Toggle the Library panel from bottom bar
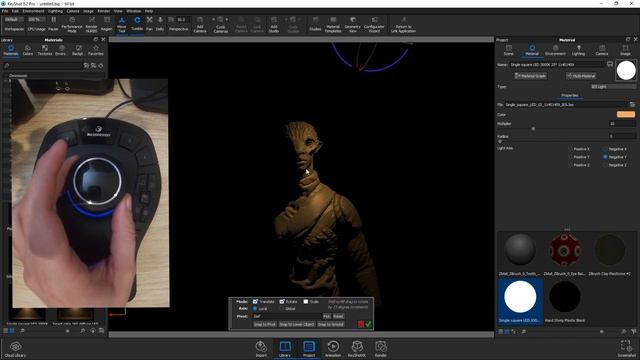Screen dimensions: 640x360 [285, 349]
